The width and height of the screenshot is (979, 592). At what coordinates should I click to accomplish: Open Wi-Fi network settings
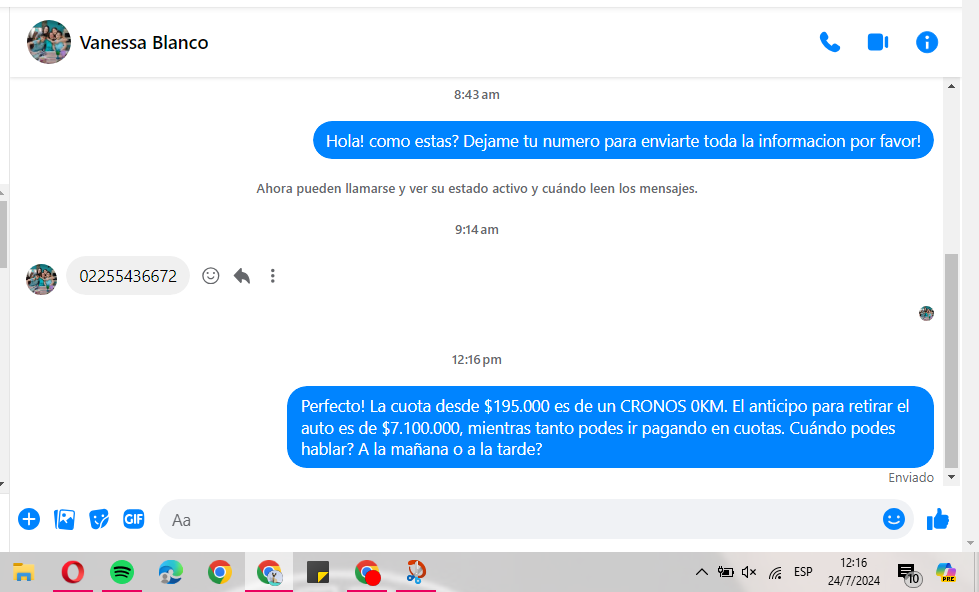(775, 572)
